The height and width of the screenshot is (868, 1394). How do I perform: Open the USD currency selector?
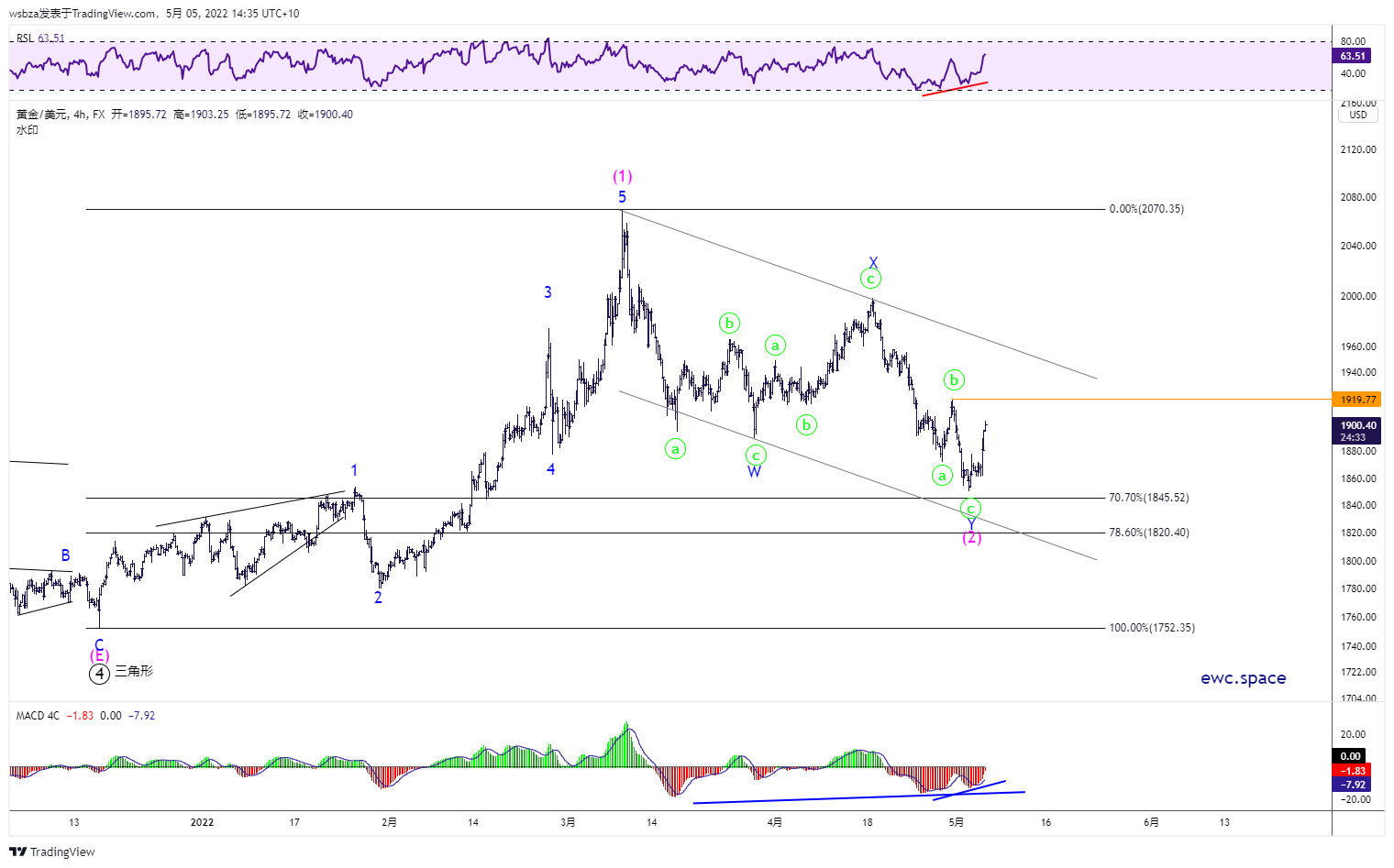click(1358, 115)
